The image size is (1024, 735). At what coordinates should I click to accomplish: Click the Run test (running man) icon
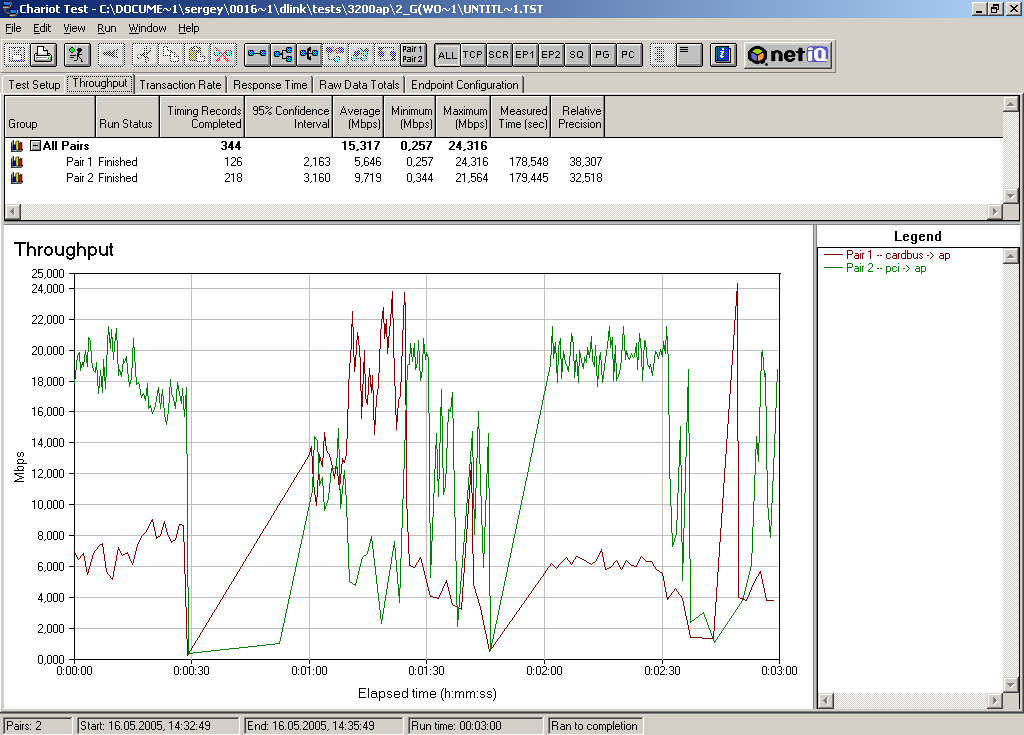77,55
